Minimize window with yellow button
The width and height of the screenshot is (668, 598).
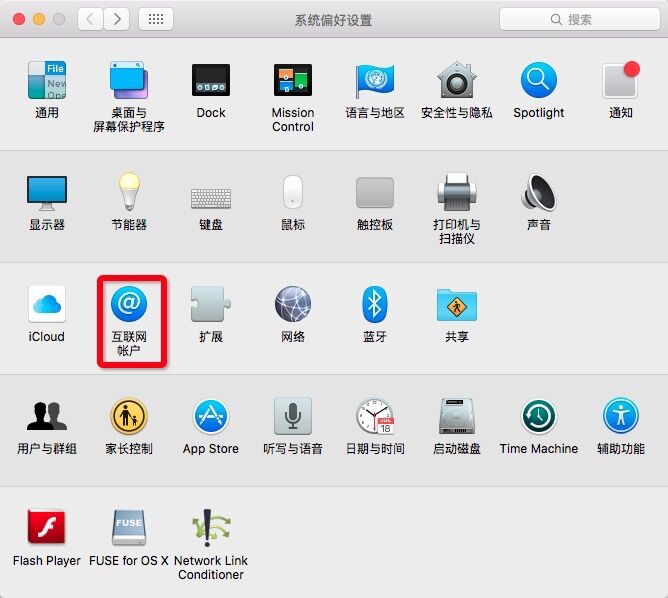point(39,19)
